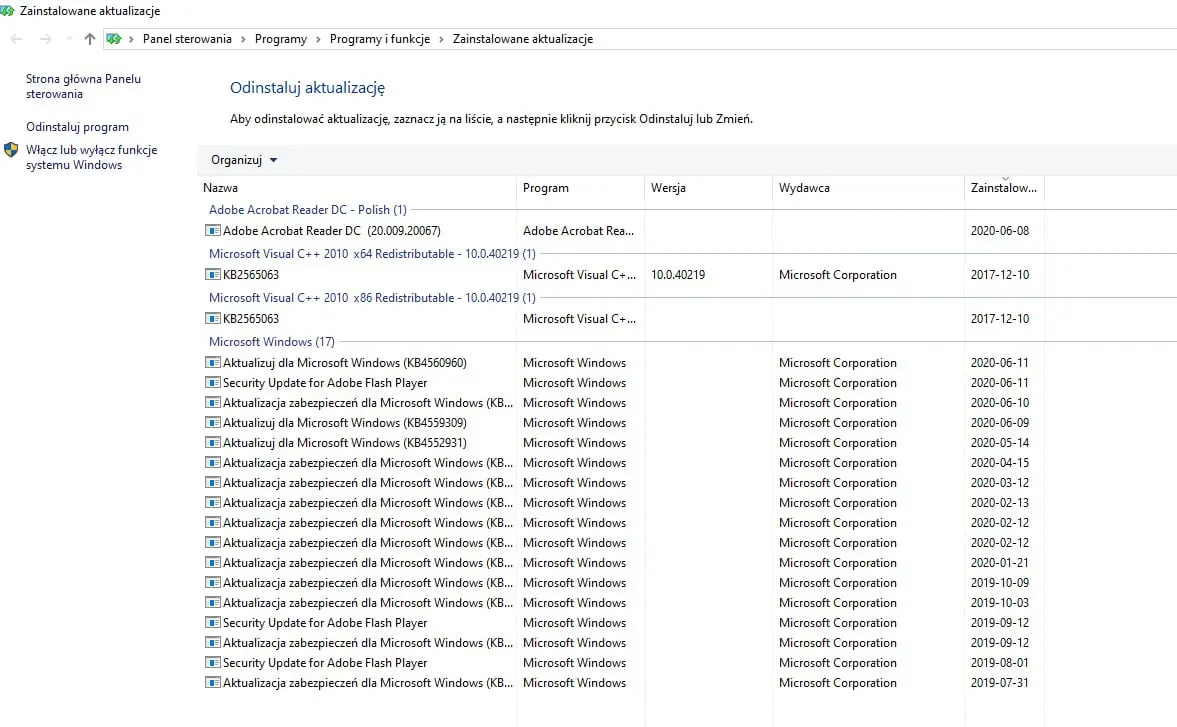The image size is (1177, 727).
Task: Click the 2020-06-08 install date cell
Action: 999,230
